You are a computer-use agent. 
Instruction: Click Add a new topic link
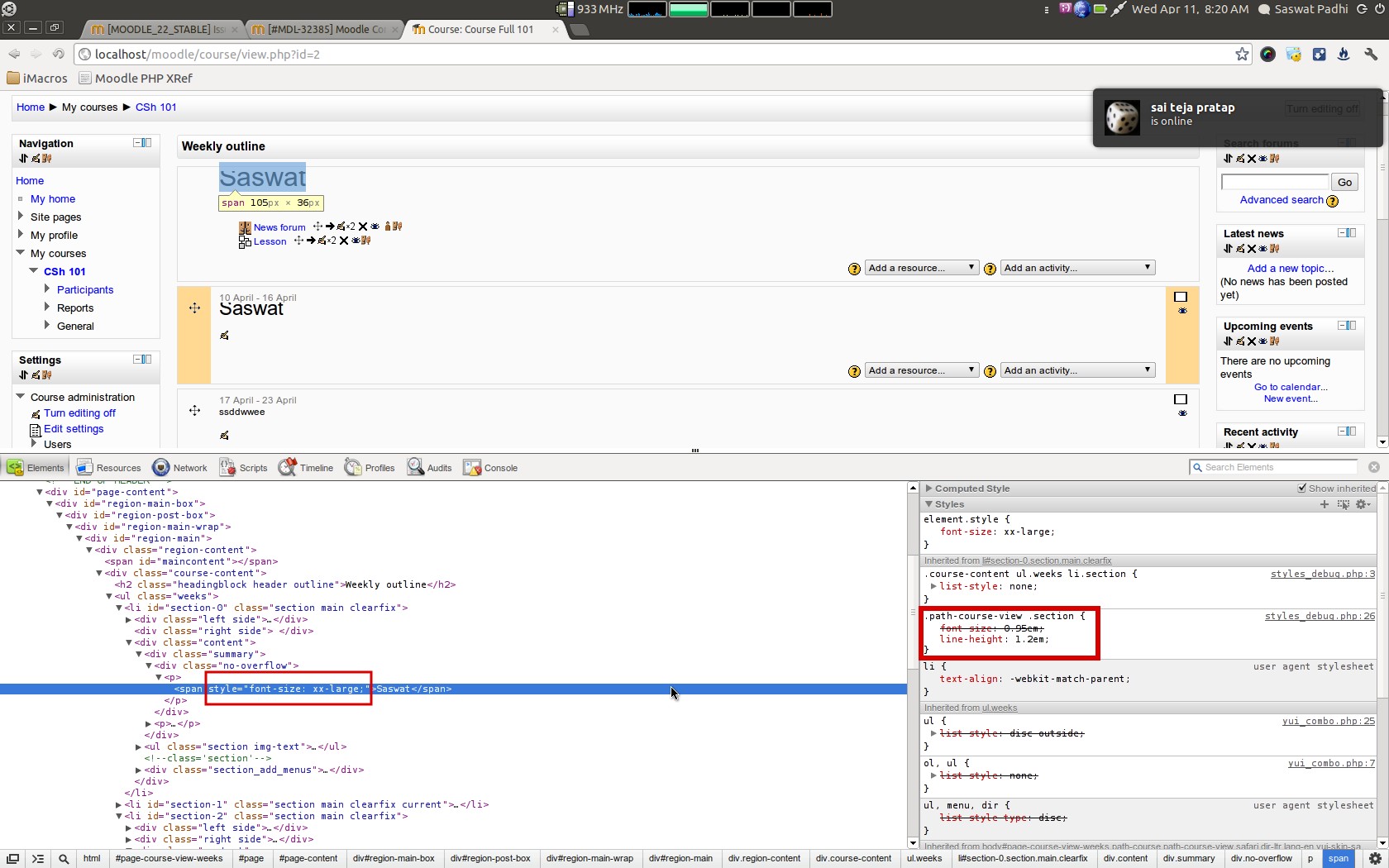coord(1290,269)
